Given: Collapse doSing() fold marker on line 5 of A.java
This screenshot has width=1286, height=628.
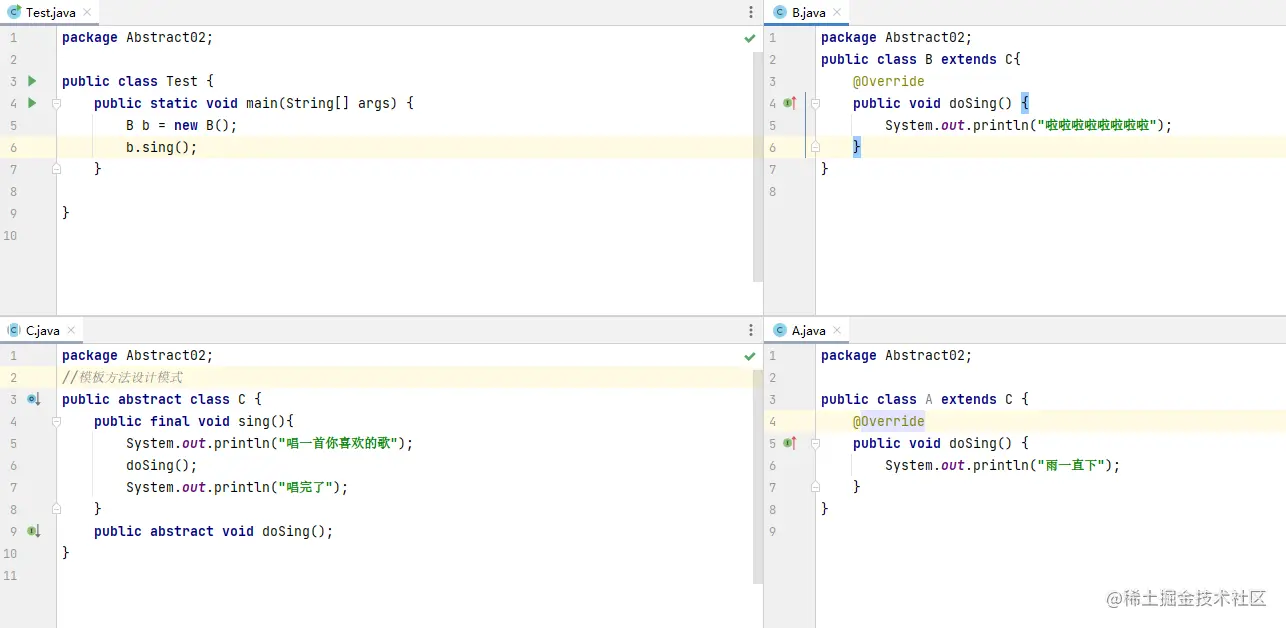Looking at the screenshot, I should [816, 443].
